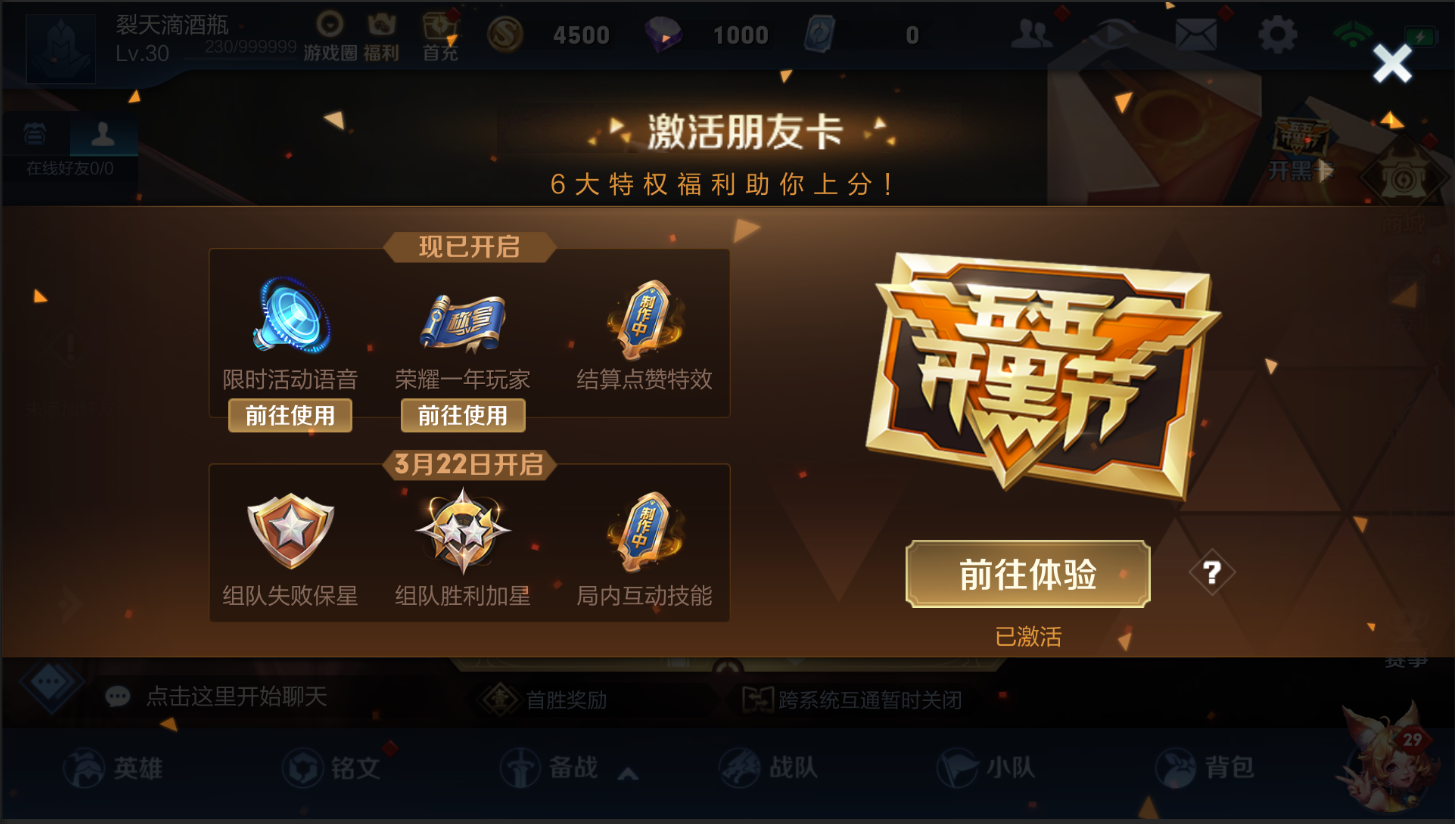Screen dimensions: 1455x824
Task: Select the 荣耀一年玩家 blue scroll icon
Action: [x=462, y=323]
